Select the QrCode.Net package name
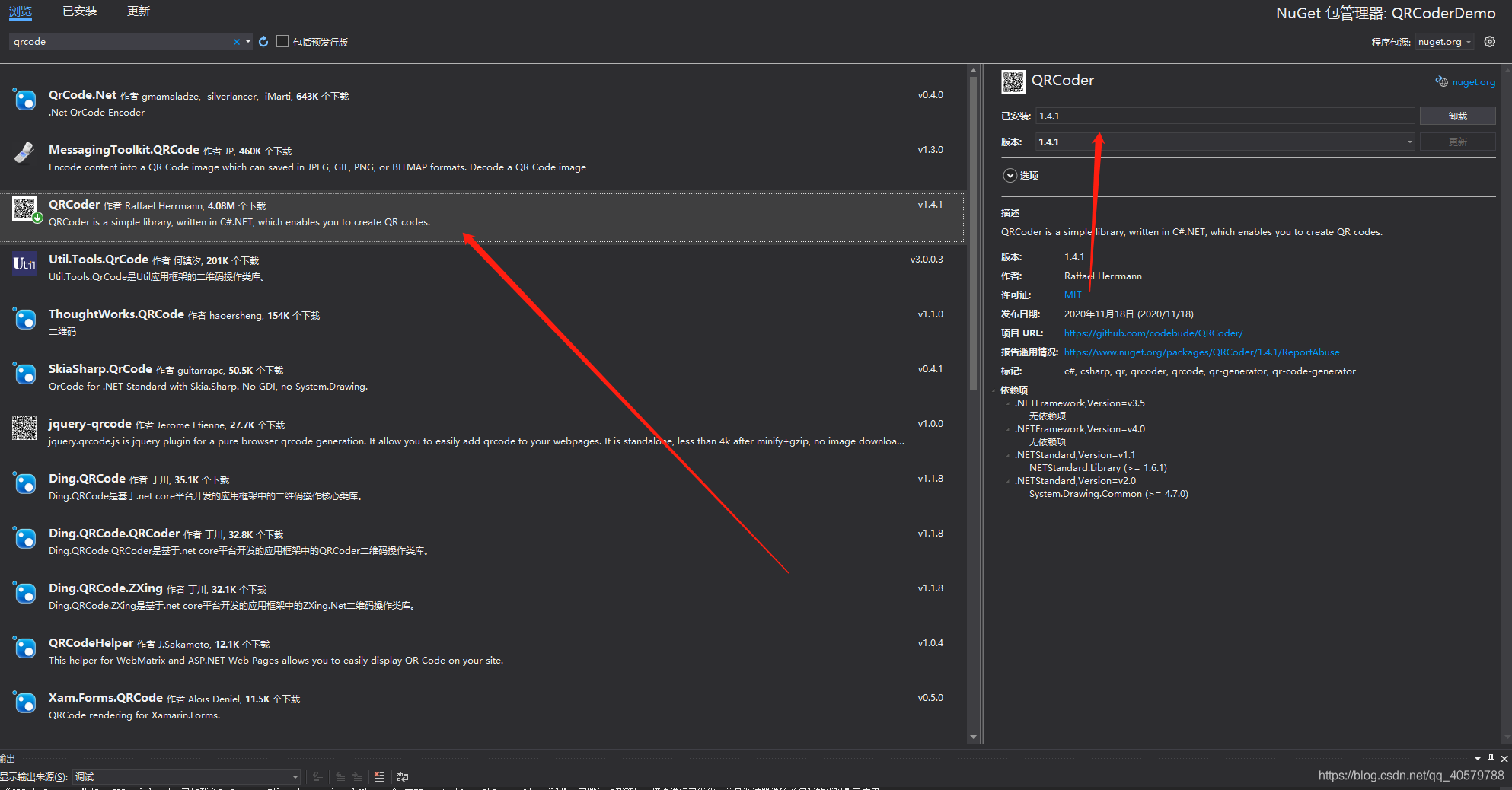This screenshot has height=790, width=1512. tap(82, 95)
